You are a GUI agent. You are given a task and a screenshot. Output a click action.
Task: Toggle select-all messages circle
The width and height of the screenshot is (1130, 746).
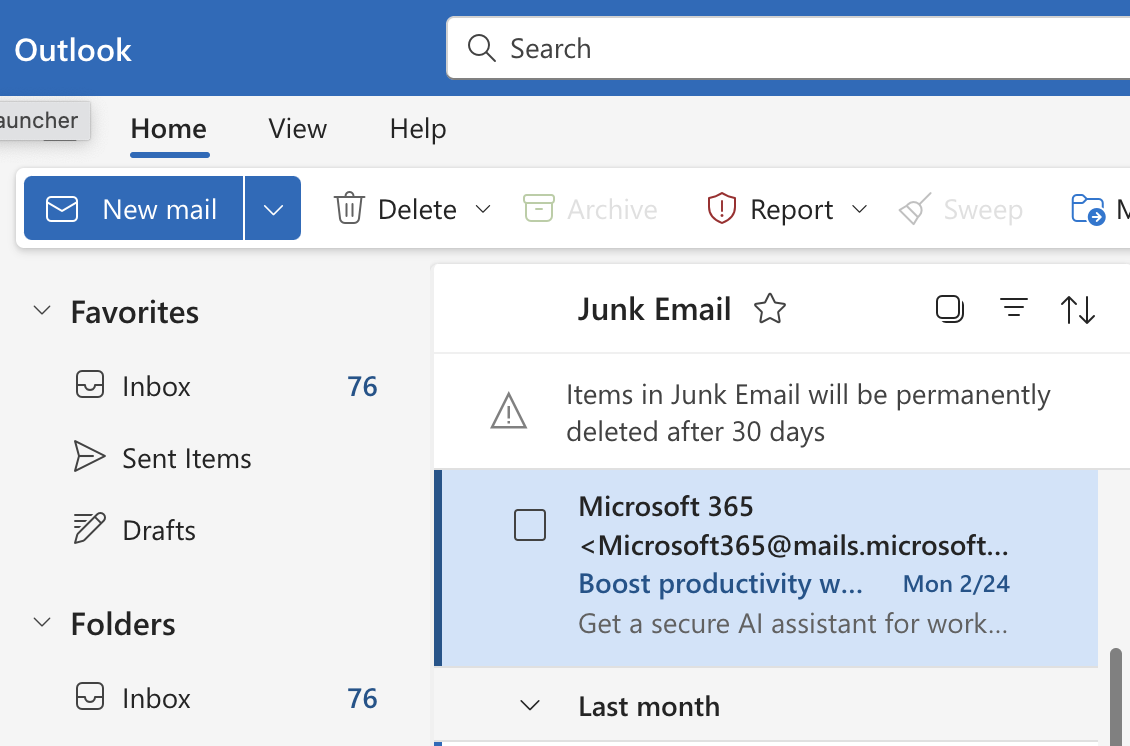(x=949, y=308)
